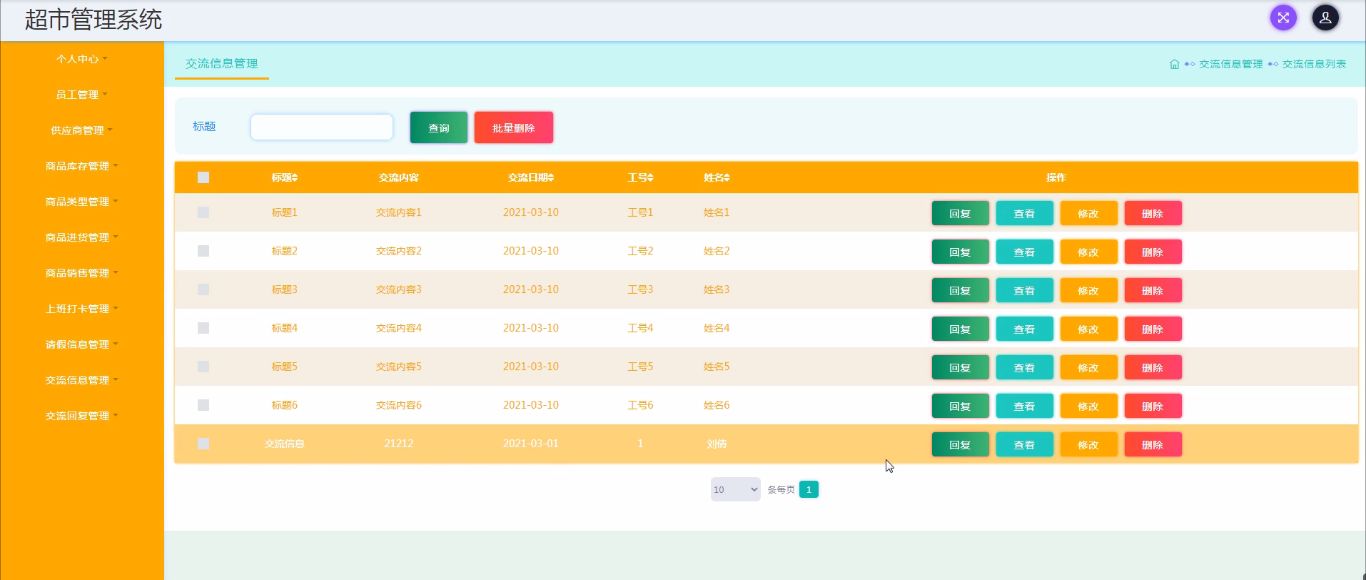This screenshot has height=580, width=1366.
Task: Click 回复 button for row 标题4
Action: (960, 329)
